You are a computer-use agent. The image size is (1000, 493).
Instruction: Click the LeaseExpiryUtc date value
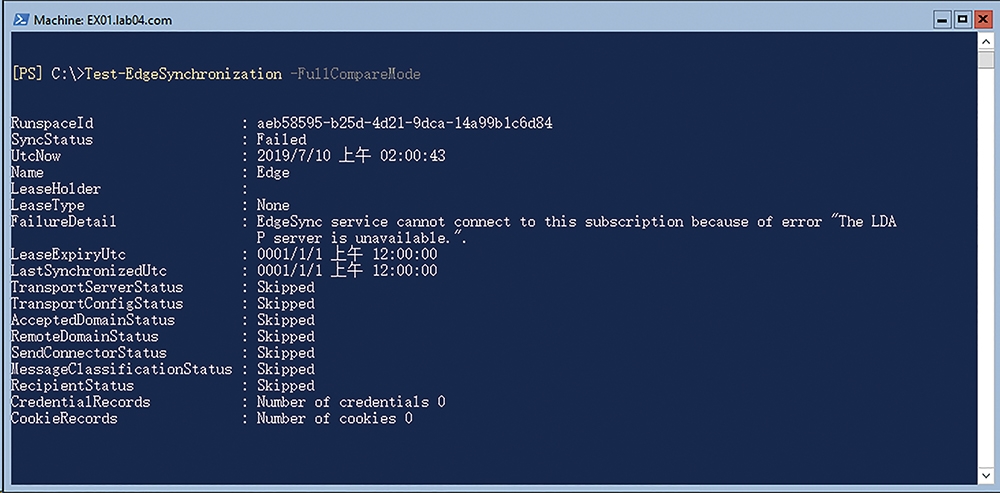347,254
